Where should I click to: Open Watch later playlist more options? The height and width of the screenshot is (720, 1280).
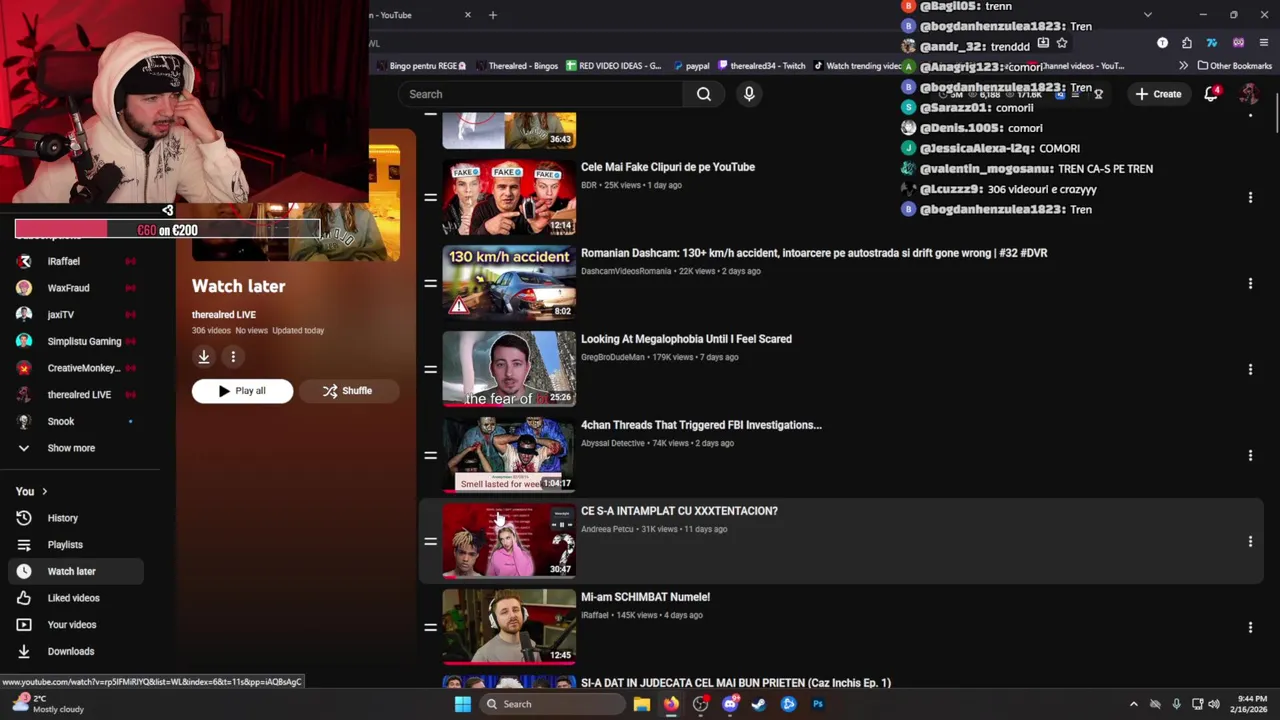pos(233,356)
